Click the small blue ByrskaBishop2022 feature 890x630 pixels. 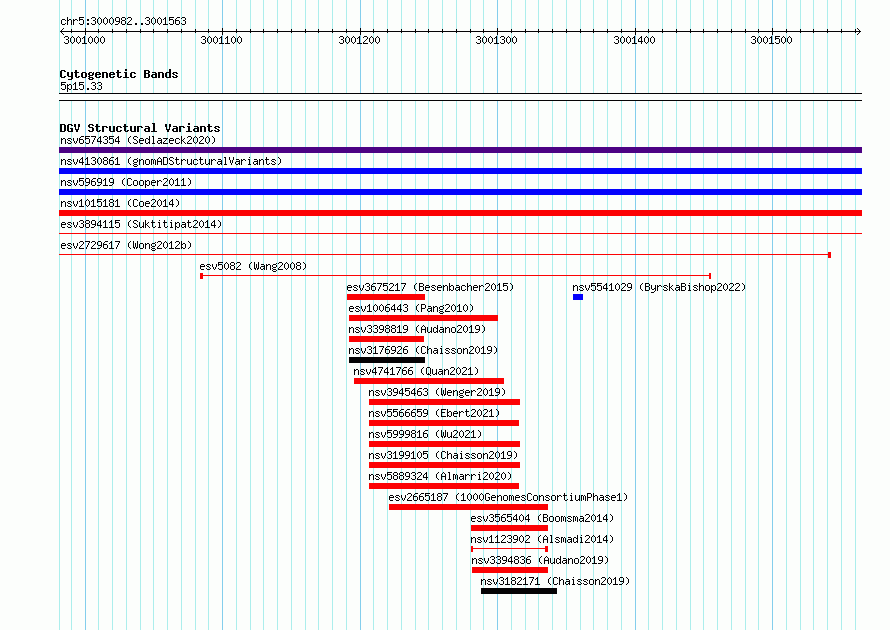pyautogui.click(x=578, y=297)
